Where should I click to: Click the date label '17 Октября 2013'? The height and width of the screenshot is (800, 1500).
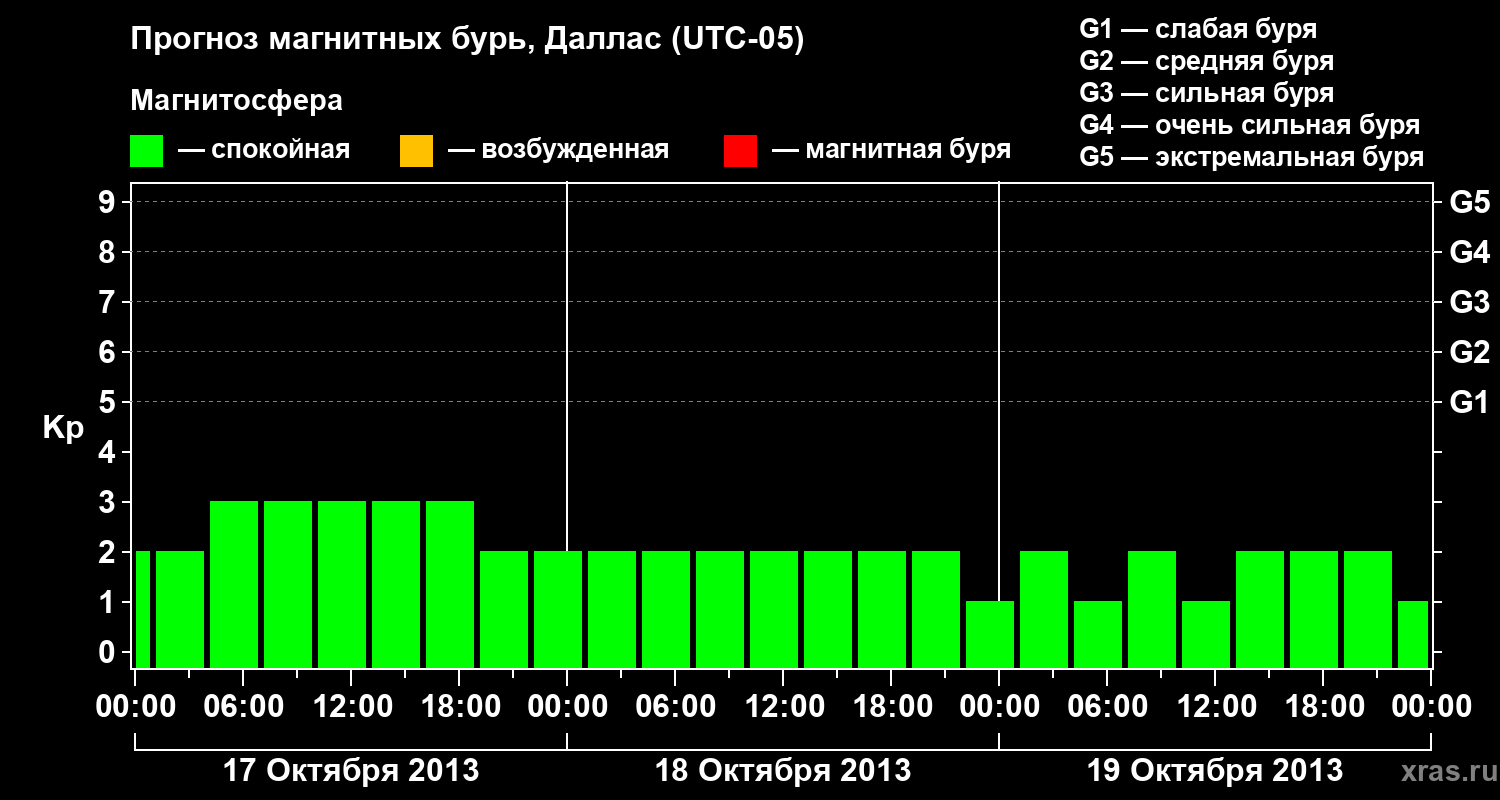(x=350, y=771)
